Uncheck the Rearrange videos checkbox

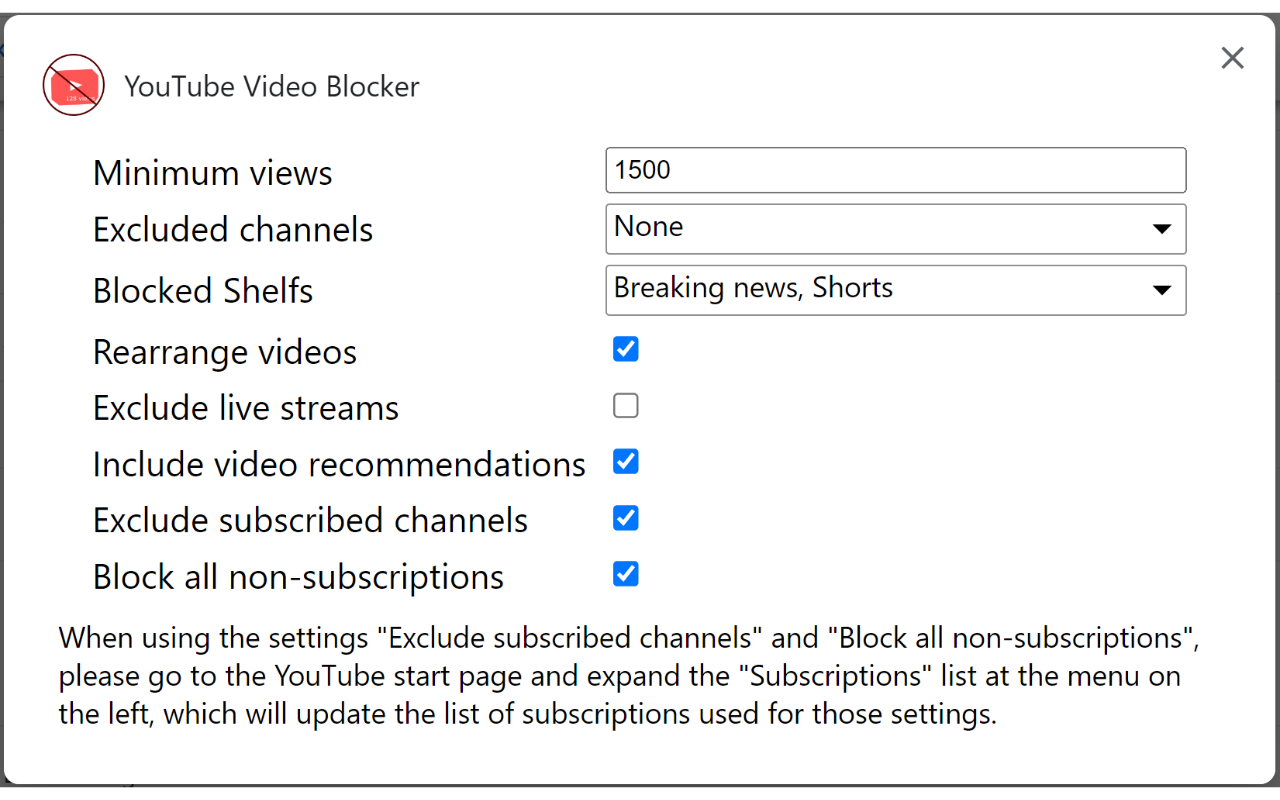(x=626, y=349)
